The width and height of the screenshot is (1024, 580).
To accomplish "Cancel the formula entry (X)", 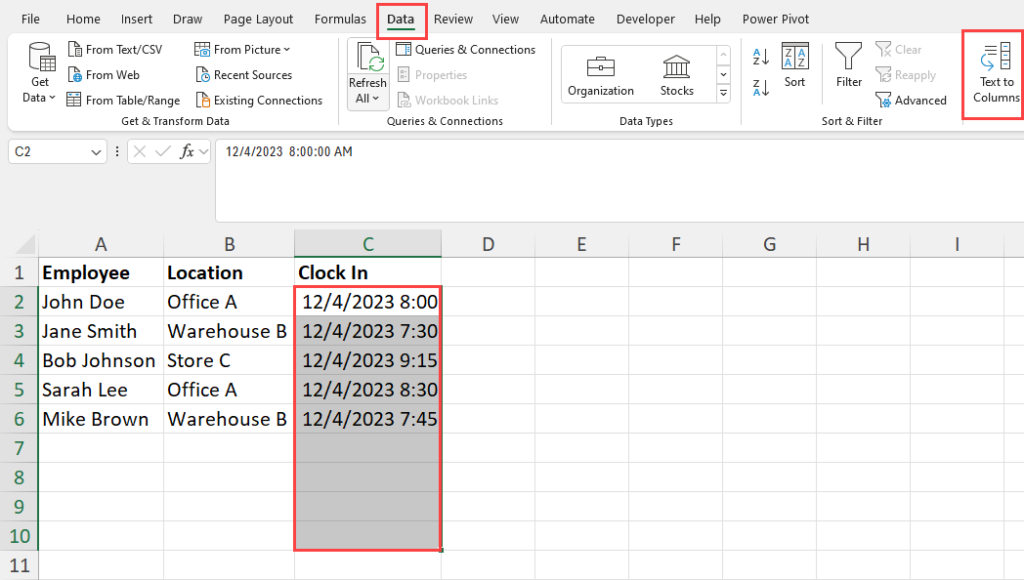I will 139,152.
